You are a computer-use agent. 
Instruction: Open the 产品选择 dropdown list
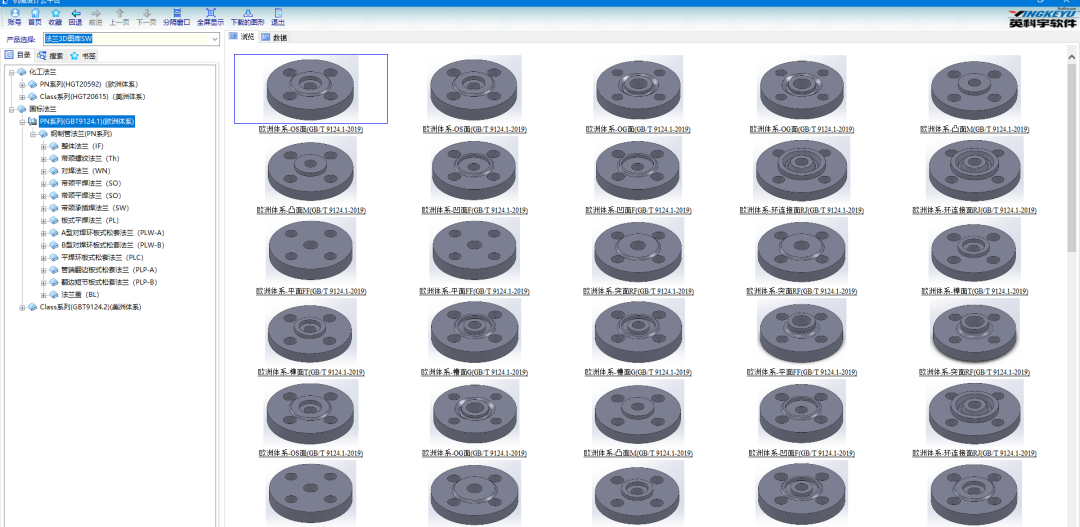(x=213, y=39)
